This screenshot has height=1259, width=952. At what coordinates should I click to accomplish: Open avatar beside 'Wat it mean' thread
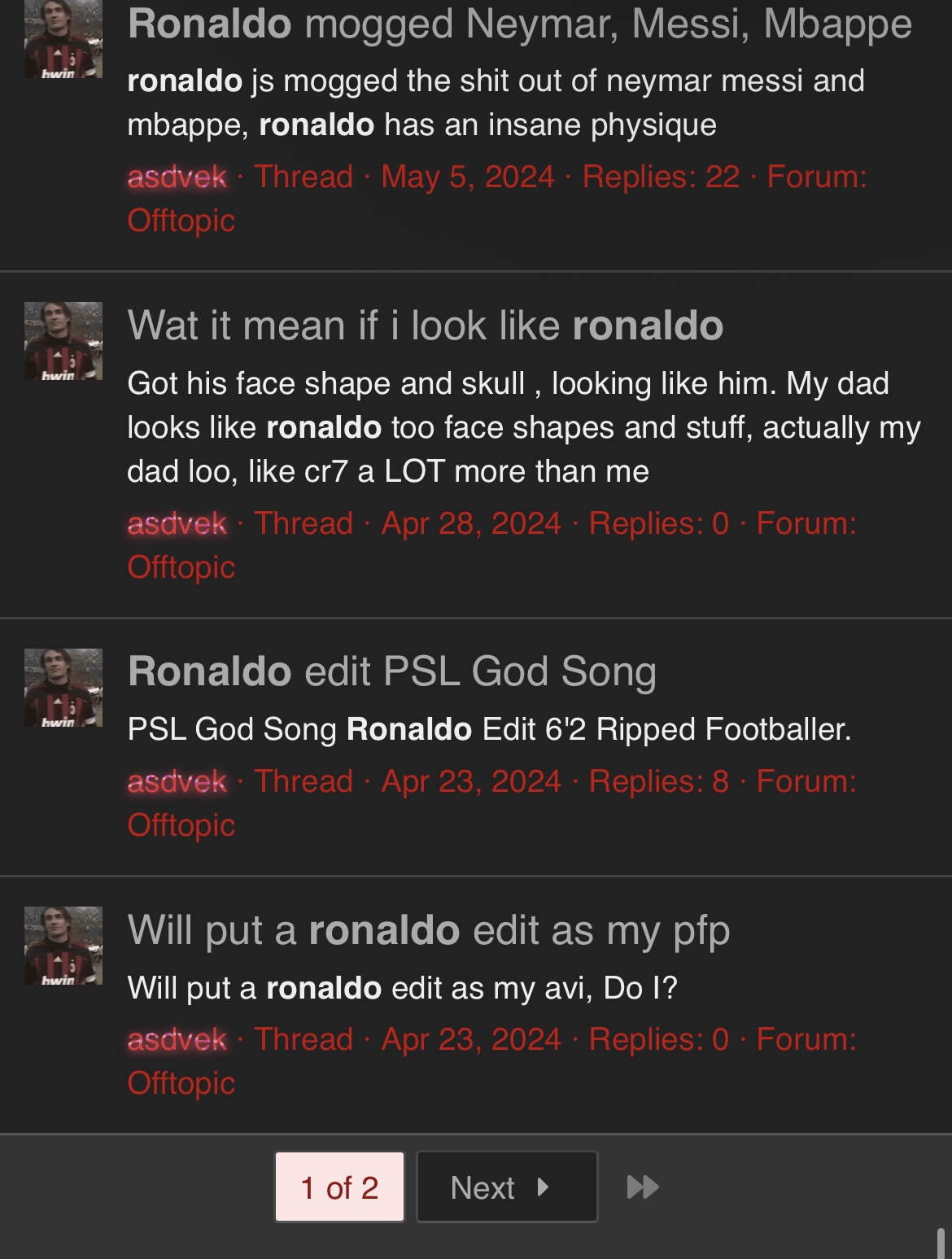click(63, 341)
